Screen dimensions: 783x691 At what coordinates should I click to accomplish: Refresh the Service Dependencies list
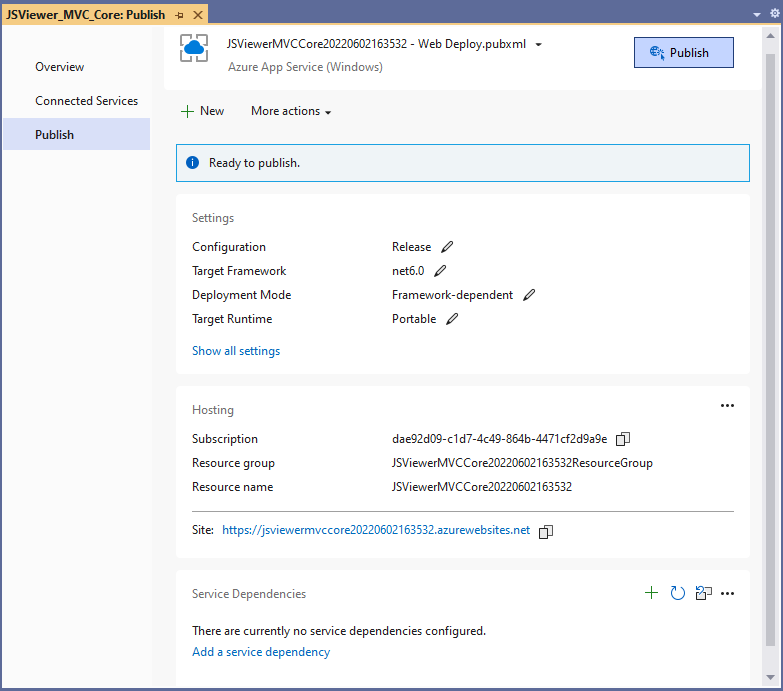coord(677,593)
